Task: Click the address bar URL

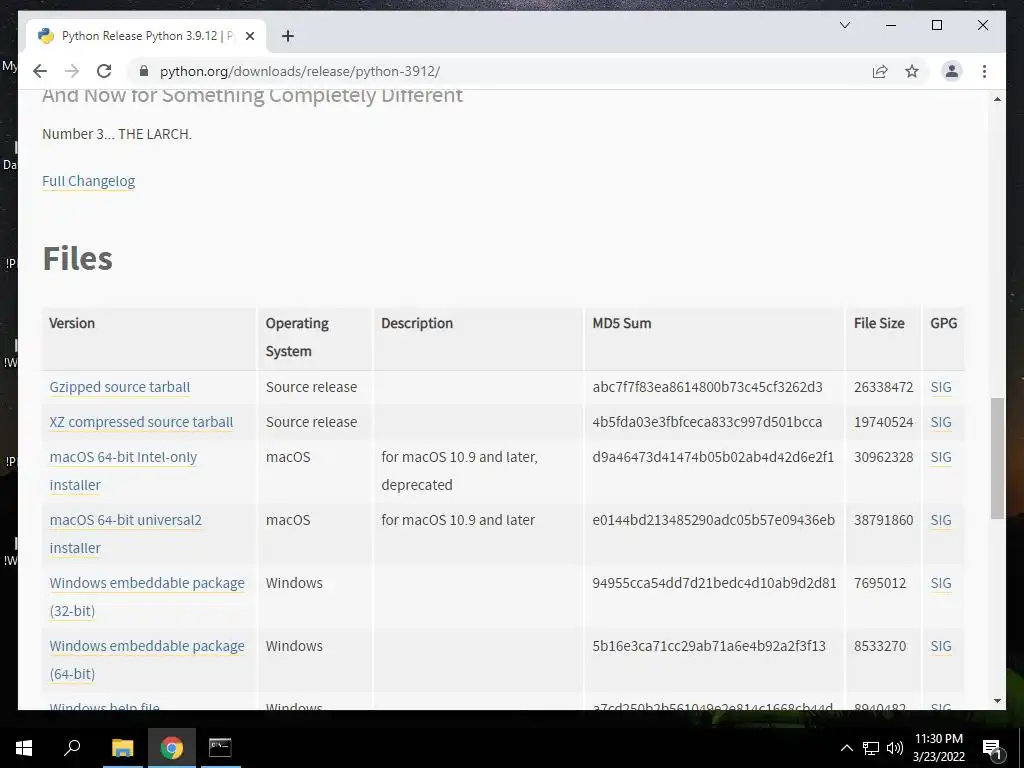Action: click(300, 71)
